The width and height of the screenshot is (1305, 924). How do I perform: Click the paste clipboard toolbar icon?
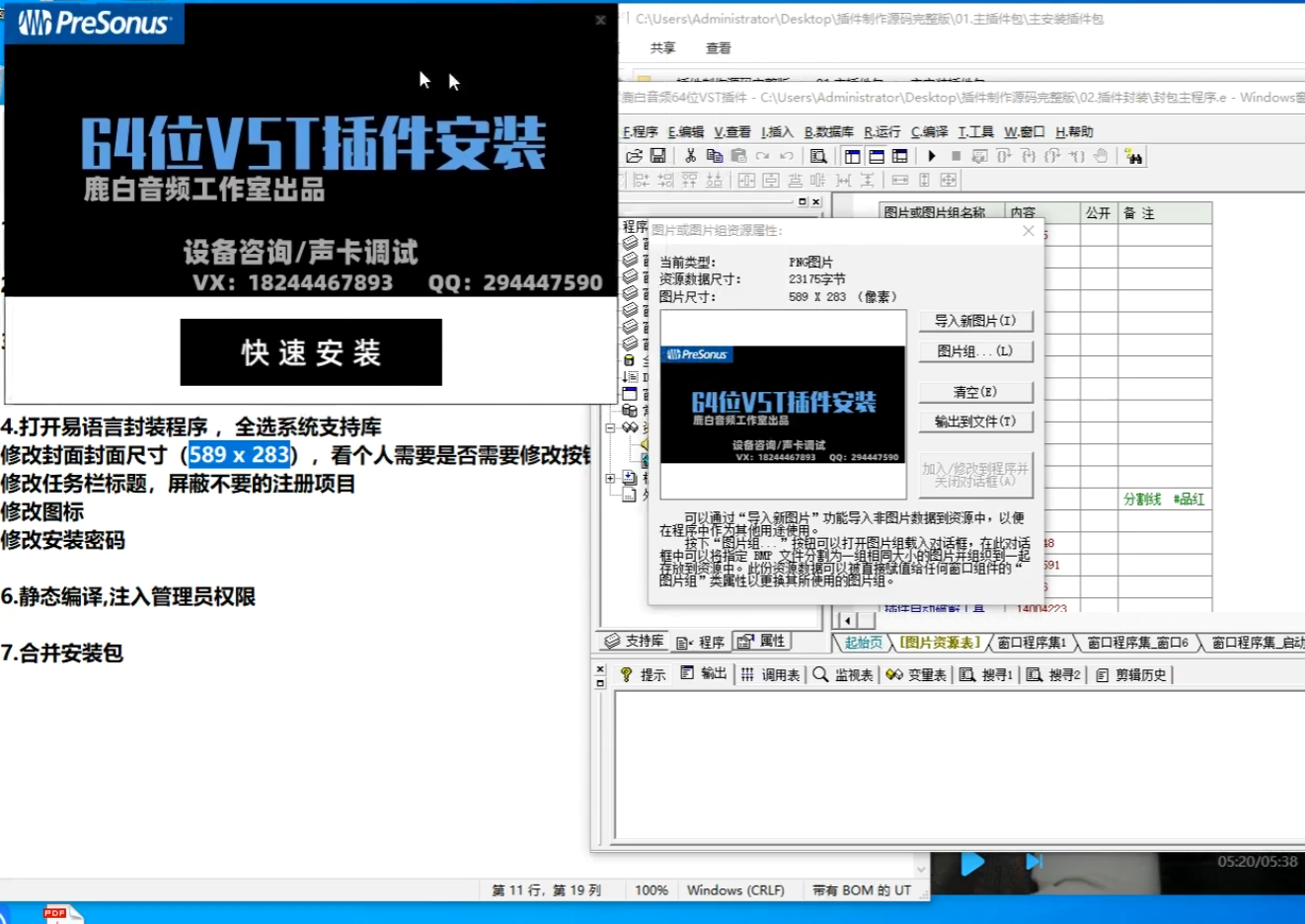[737, 156]
